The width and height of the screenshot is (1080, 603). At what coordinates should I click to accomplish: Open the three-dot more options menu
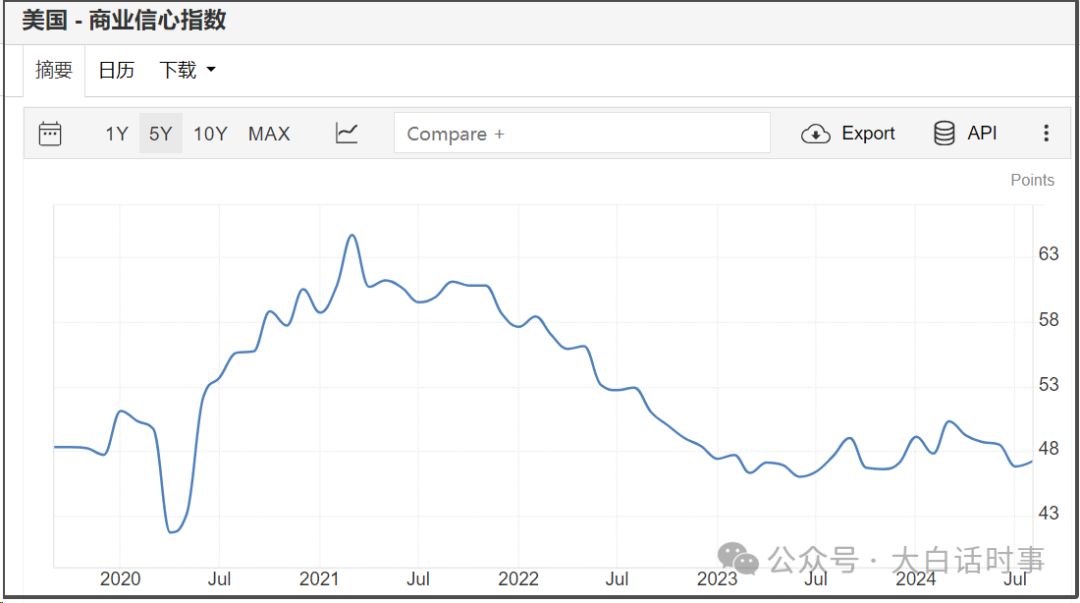(x=1046, y=133)
